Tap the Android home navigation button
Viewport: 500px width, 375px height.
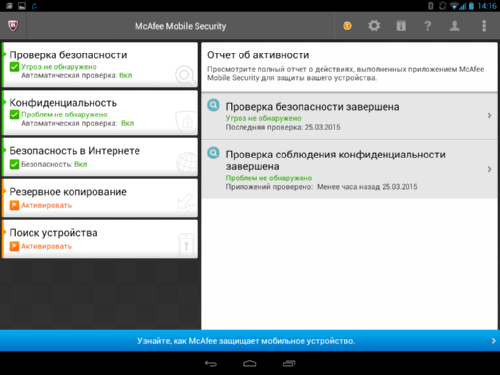250,363
